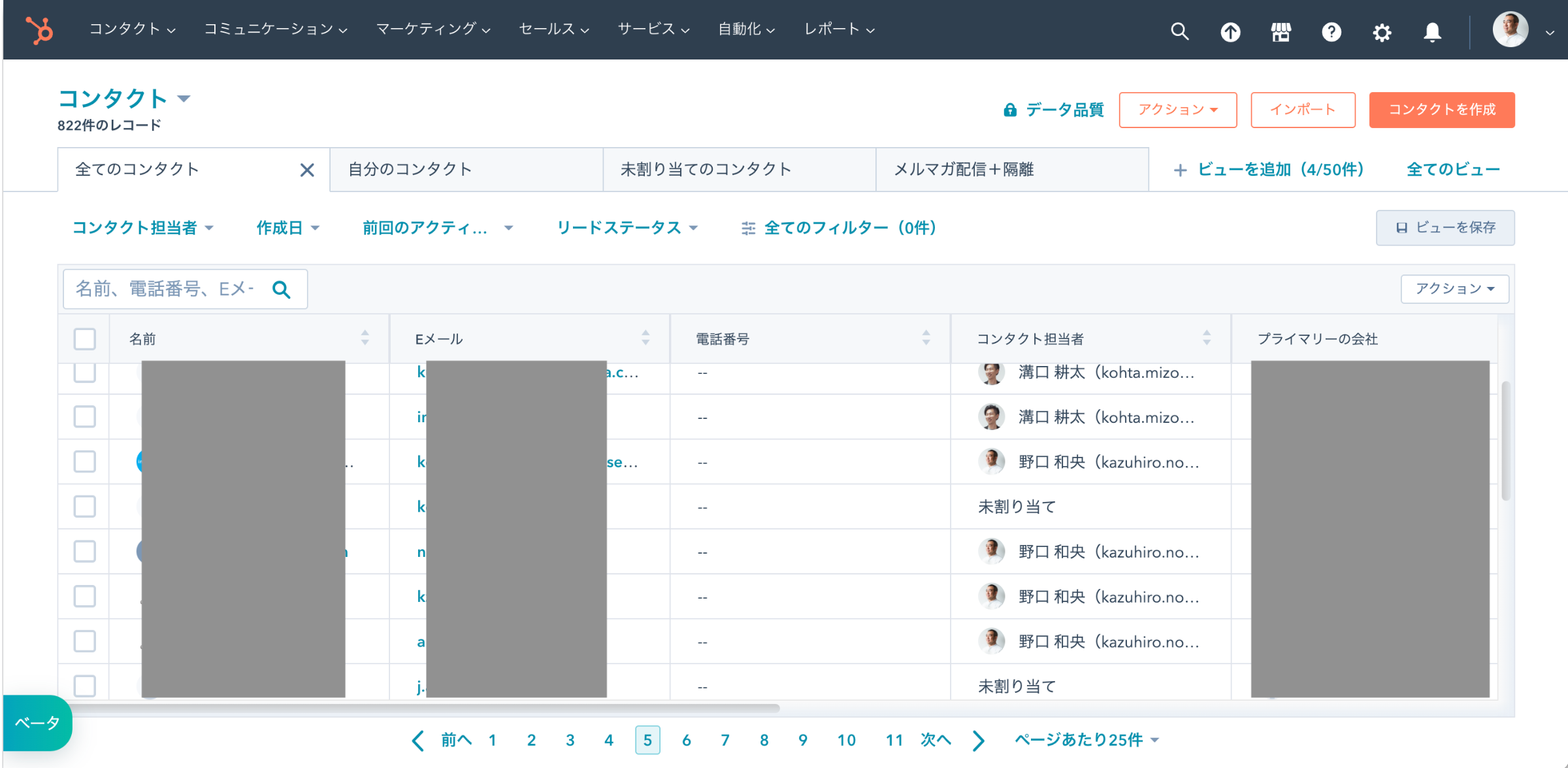
Task: Open the notifications bell icon
Action: pos(1432,31)
